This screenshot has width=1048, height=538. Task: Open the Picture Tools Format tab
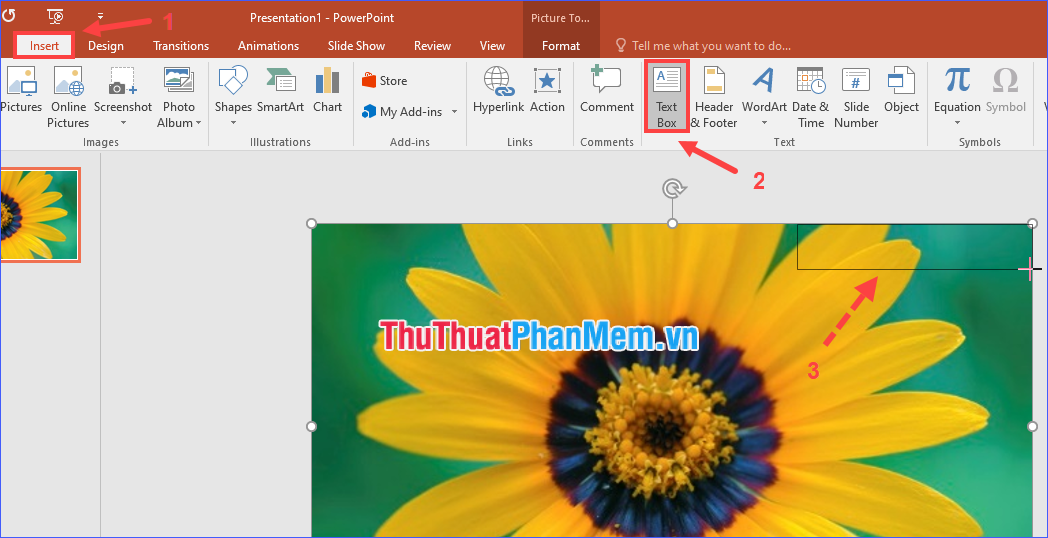tap(561, 46)
